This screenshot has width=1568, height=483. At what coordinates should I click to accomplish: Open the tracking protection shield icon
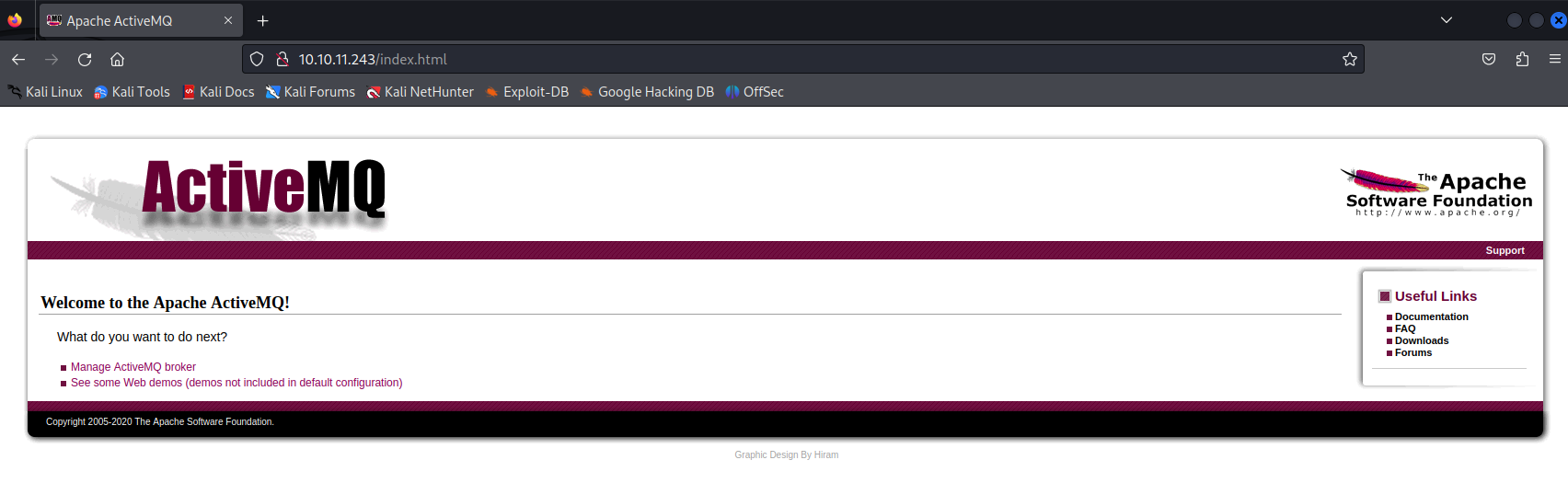click(257, 59)
